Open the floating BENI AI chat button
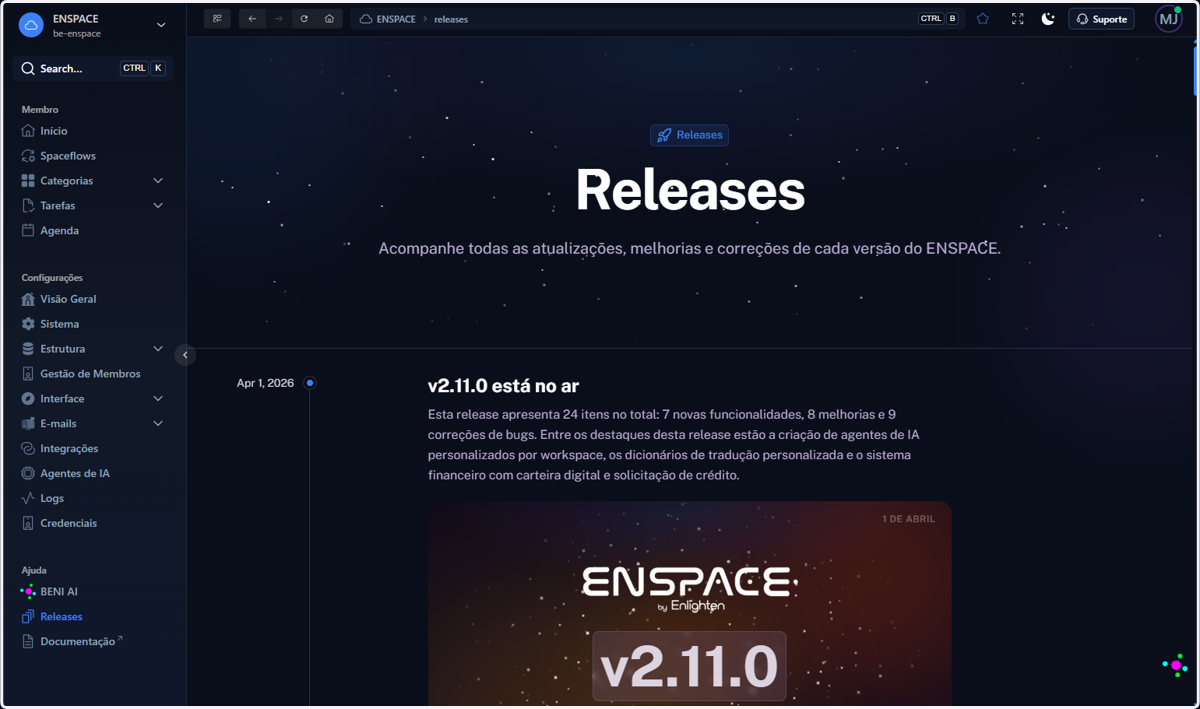This screenshot has width=1200, height=709. point(1176,665)
